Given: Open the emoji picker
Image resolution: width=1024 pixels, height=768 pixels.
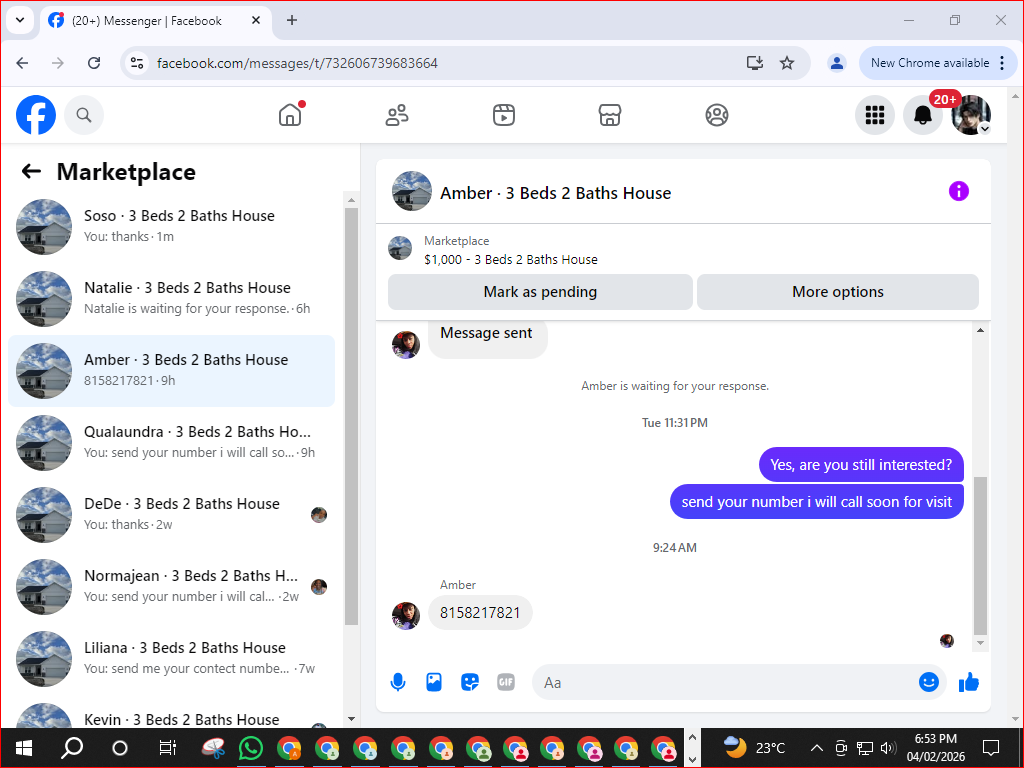Looking at the screenshot, I should (x=929, y=682).
